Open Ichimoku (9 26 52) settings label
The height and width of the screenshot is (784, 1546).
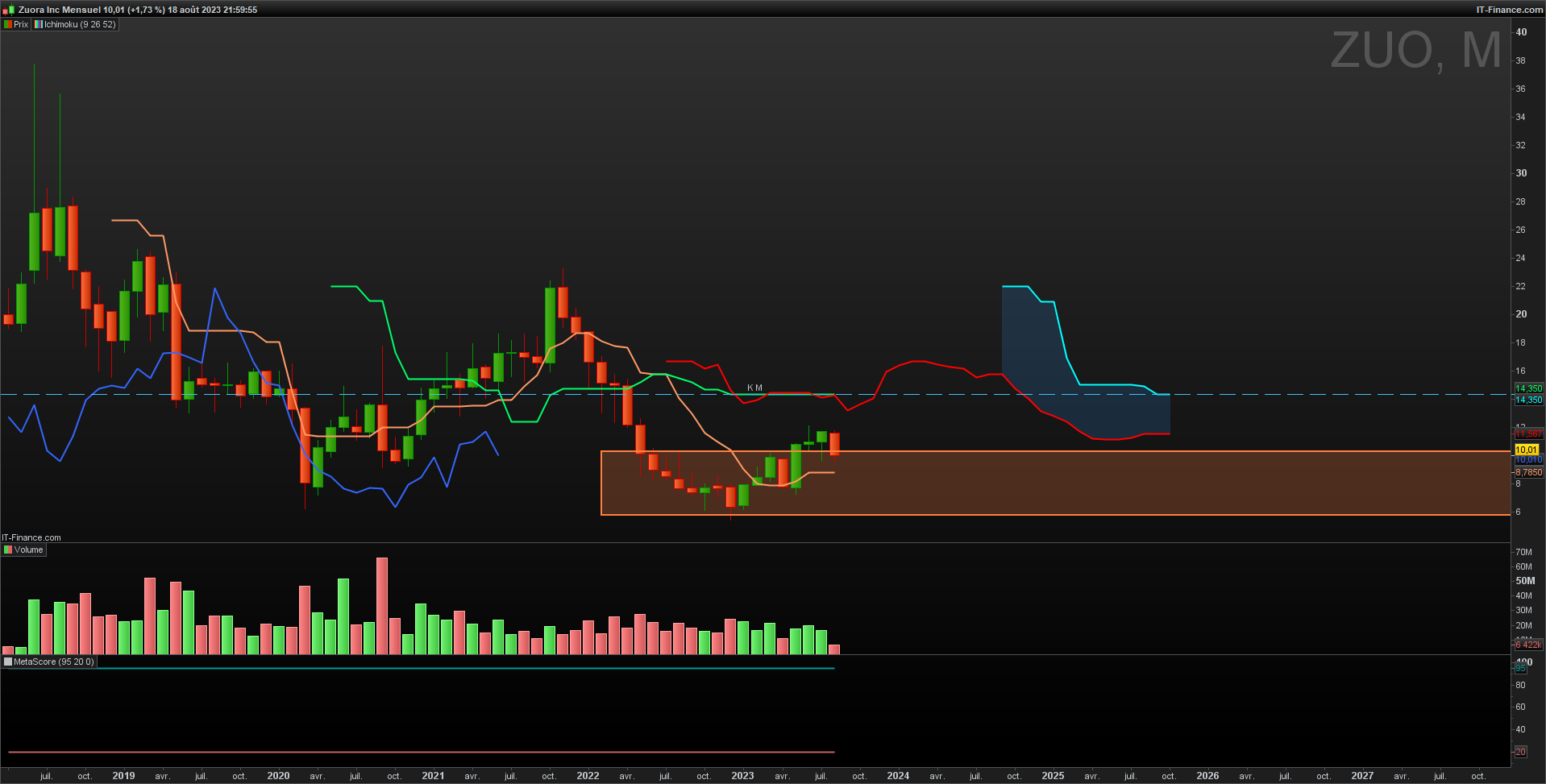(x=80, y=24)
